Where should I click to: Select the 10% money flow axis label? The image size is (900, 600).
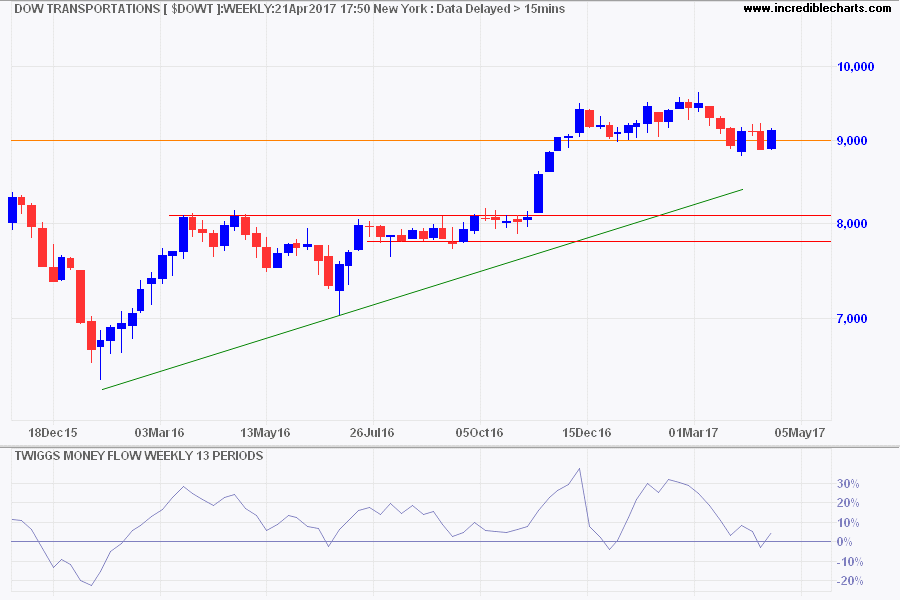[x=848, y=523]
